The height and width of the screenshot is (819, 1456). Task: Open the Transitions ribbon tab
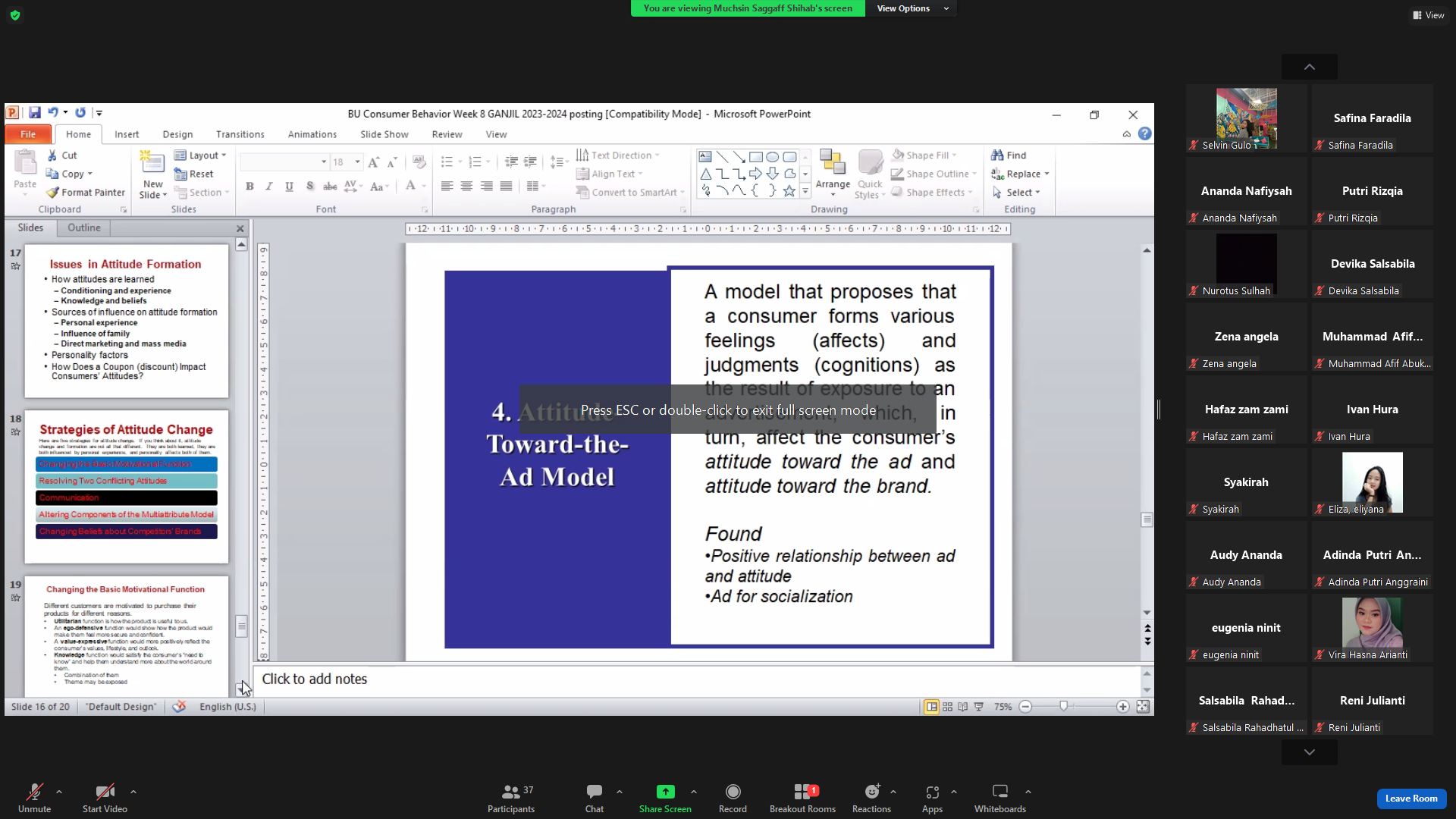(240, 134)
